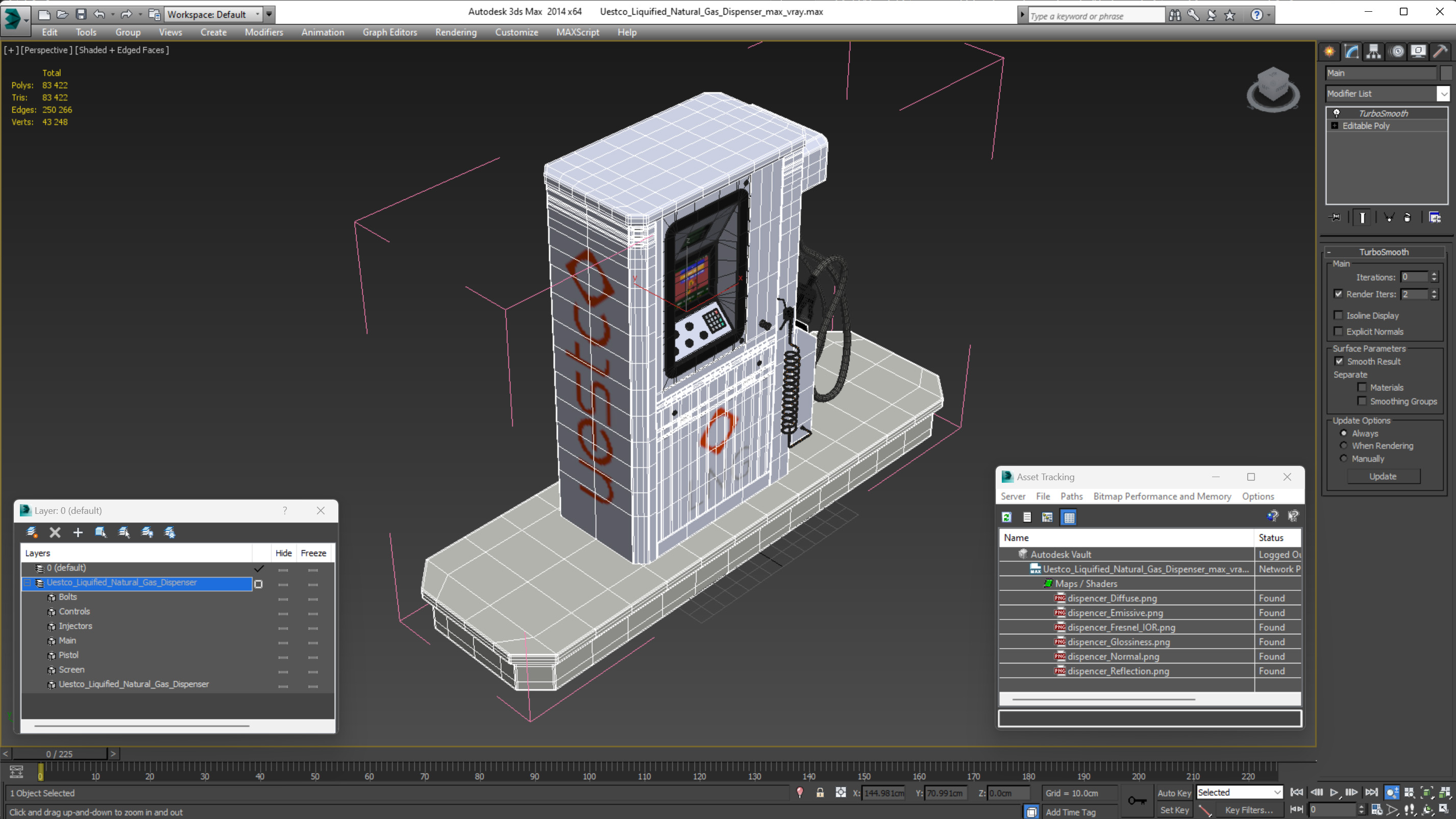Image resolution: width=1456 pixels, height=819 pixels.
Task: Collapse the Uestco_Liquified_Natural_Gas_Dispenser layer
Action: (27, 582)
